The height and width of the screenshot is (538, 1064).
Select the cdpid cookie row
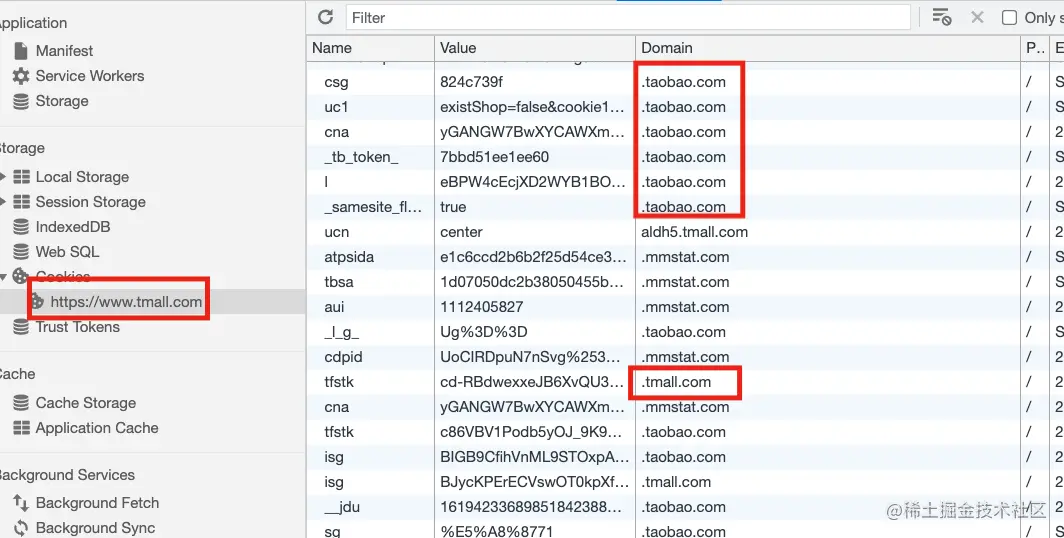[x=685, y=358]
